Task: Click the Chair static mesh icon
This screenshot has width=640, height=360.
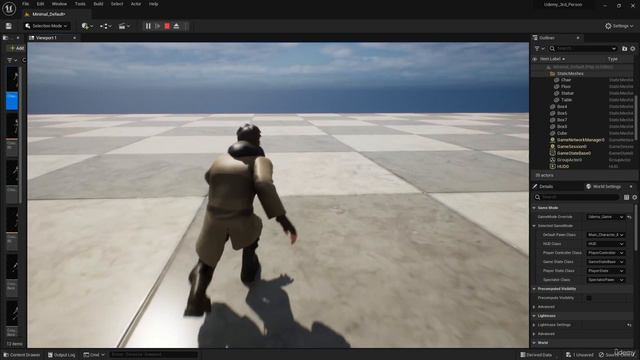Action: click(x=556, y=80)
